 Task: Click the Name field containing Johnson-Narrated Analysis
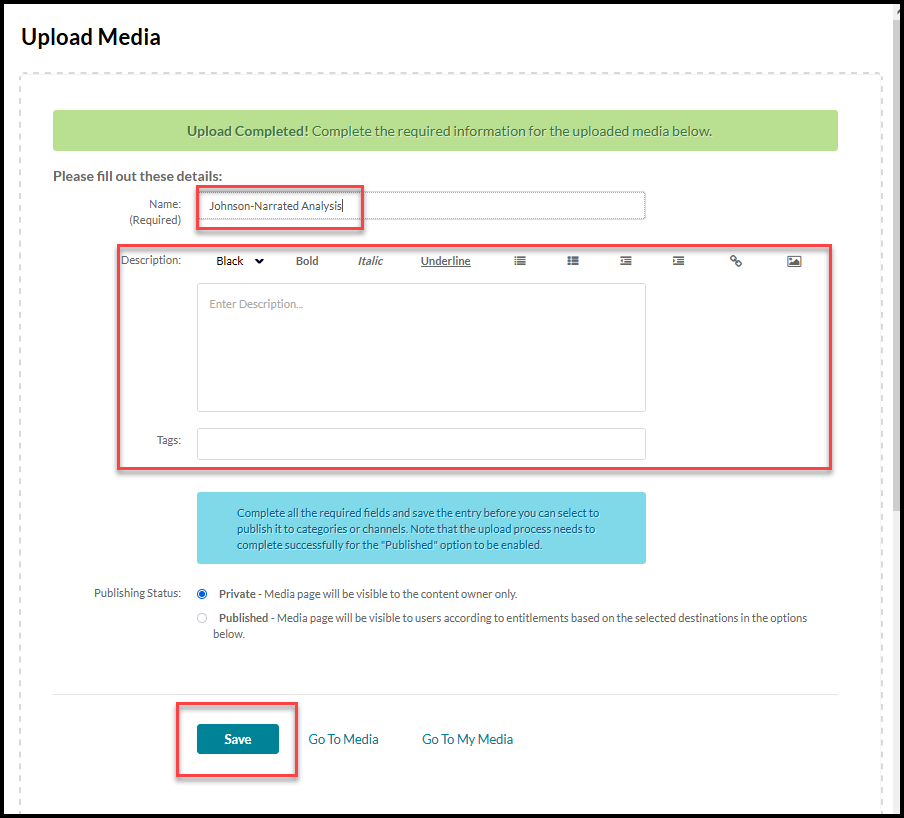420,205
